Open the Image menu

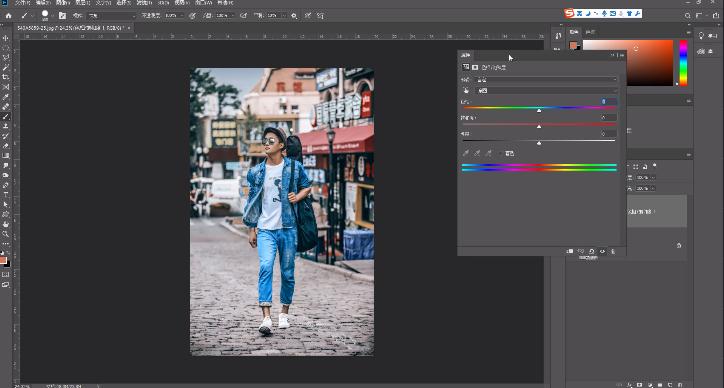coord(63,3)
